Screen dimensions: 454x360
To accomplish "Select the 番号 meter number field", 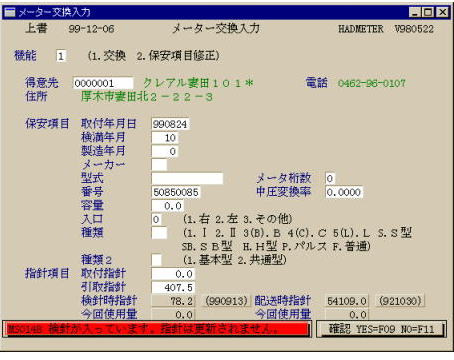I will [176, 192].
